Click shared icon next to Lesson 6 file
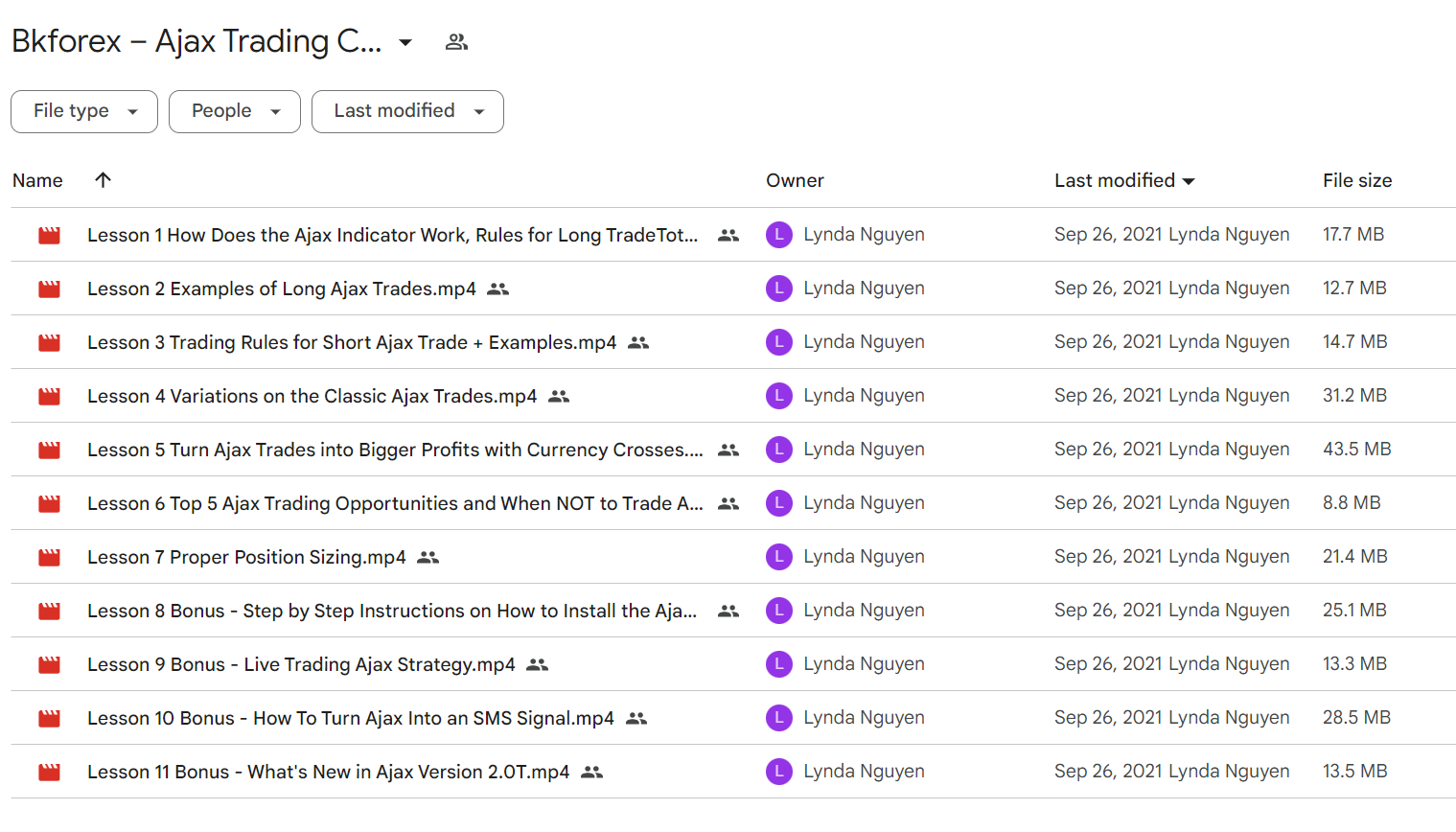The height and width of the screenshot is (832, 1456). pyautogui.click(x=728, y=503)
